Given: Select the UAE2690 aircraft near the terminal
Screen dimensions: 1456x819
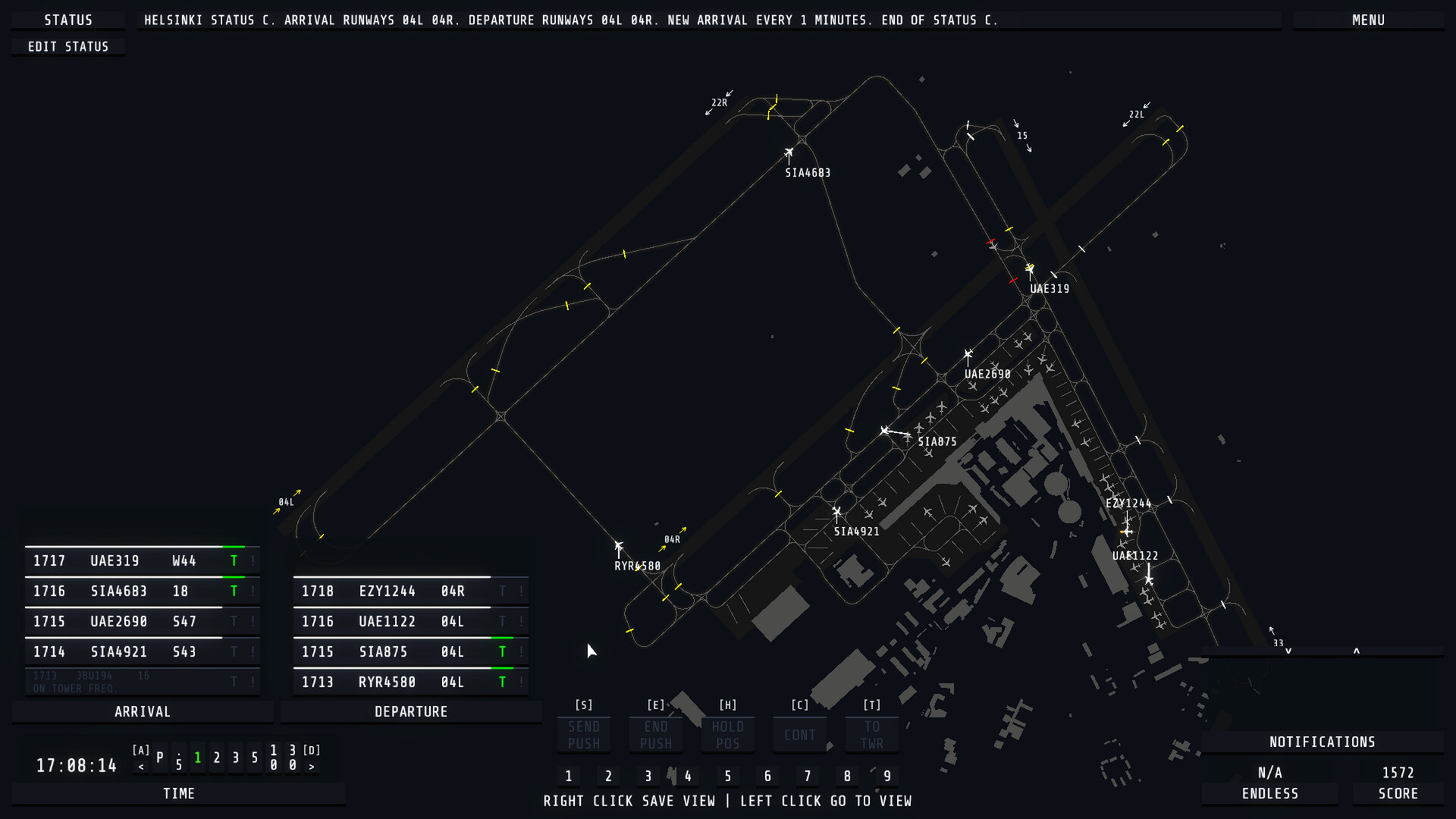Looking at the screenshot, I should tap(968, 353).
